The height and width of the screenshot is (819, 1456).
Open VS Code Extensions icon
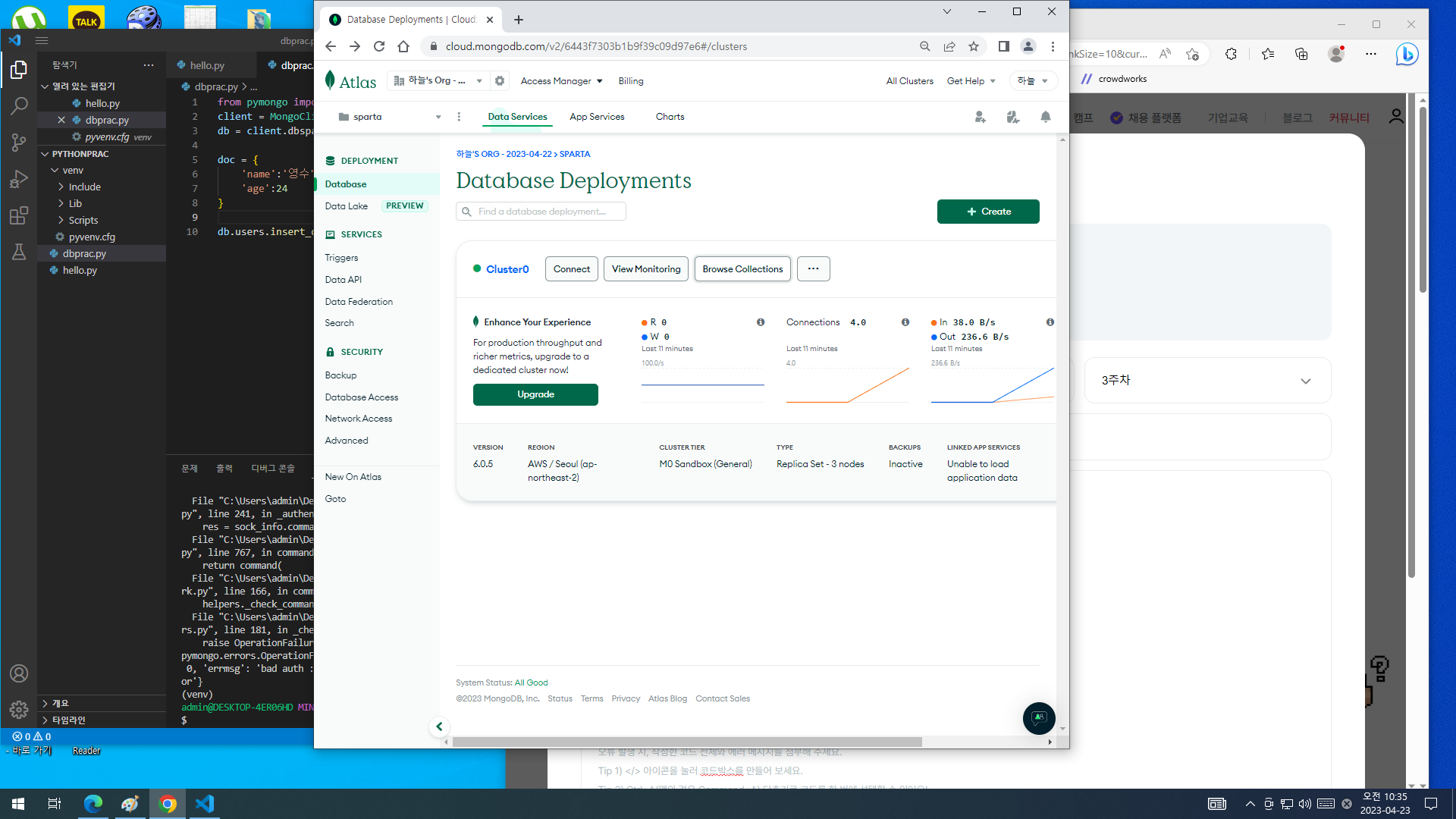[19, 215]
